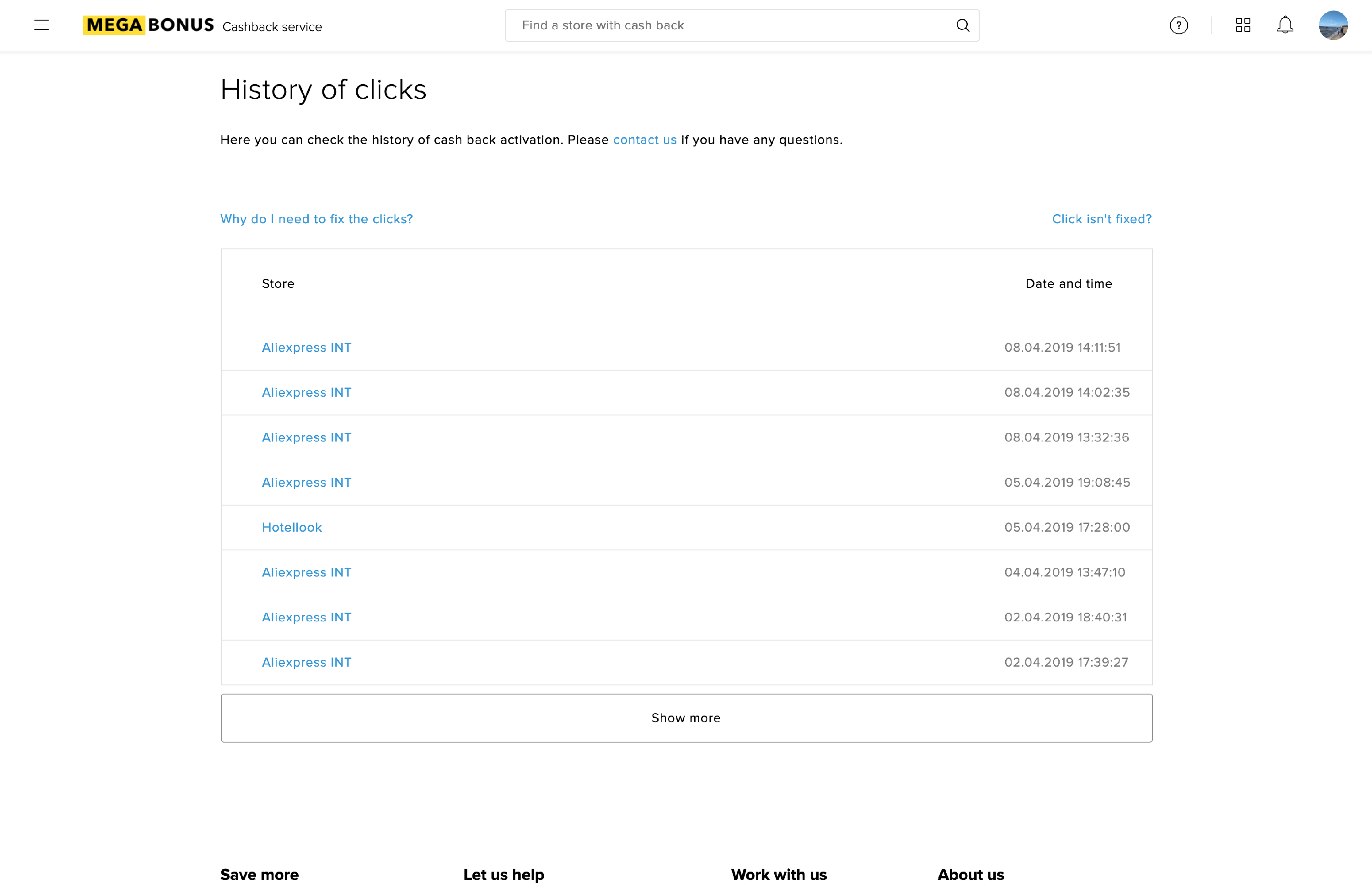Open the contact us link
The height and width of the screenshot is (889, 1372).
[644, 140]
